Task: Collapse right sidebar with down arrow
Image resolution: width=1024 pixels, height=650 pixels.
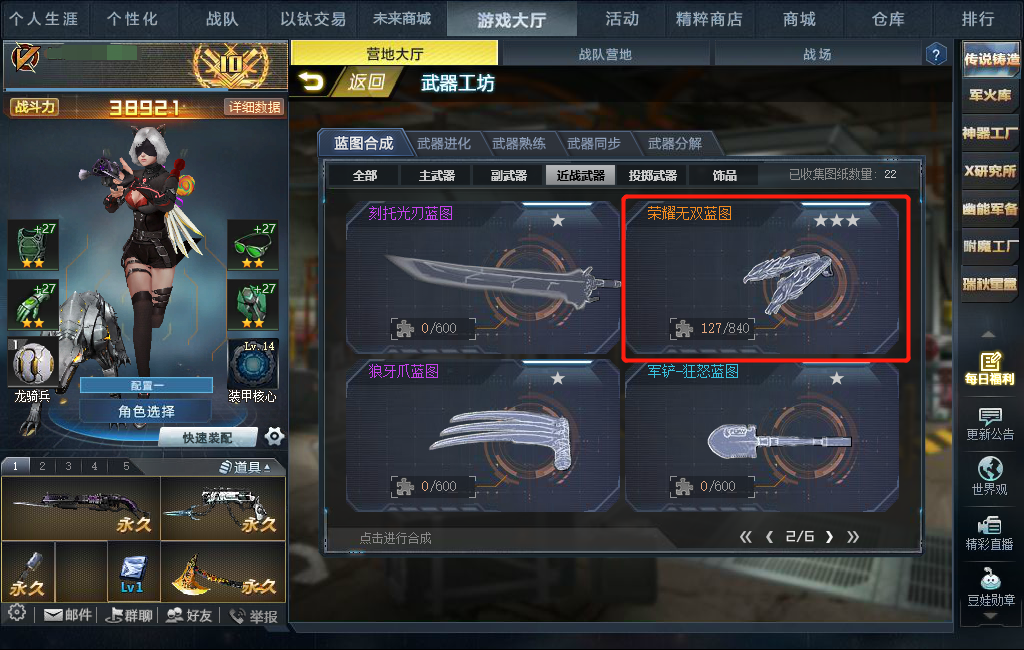Action: click(x=990, y=615)
